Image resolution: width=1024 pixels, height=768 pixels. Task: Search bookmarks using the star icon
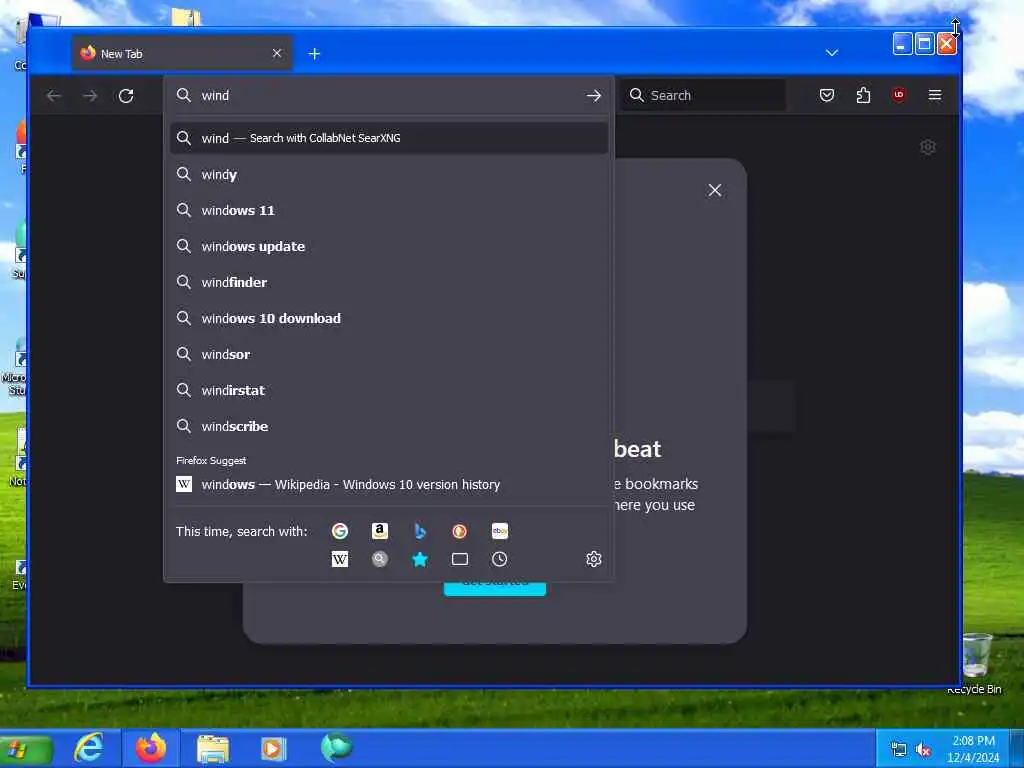pyautogui.click(x=420, y=559)
